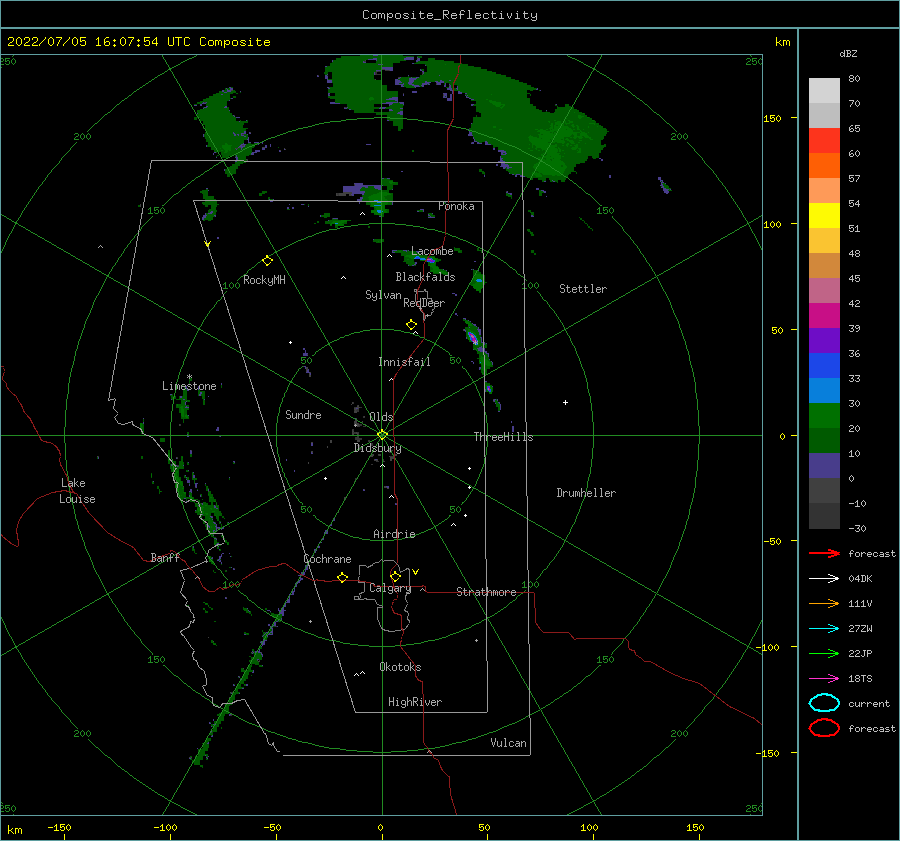900x841 pixels.
Task: Click yellow diamond marker south of RedDeer
Action: click(411, 325)
